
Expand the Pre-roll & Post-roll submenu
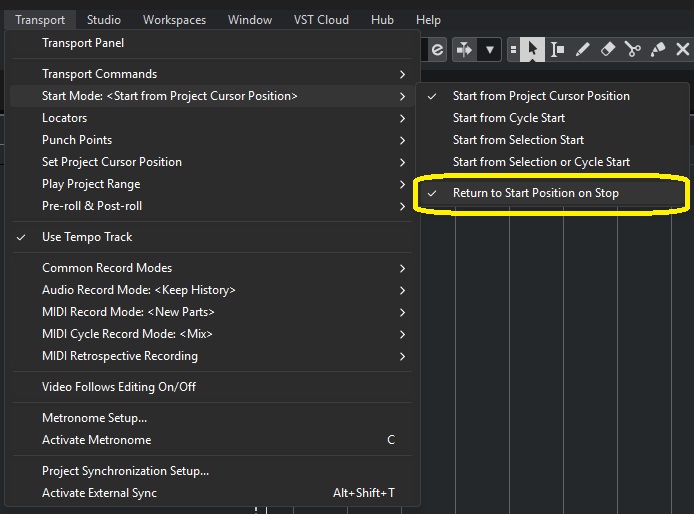click(x=212, y=206)
